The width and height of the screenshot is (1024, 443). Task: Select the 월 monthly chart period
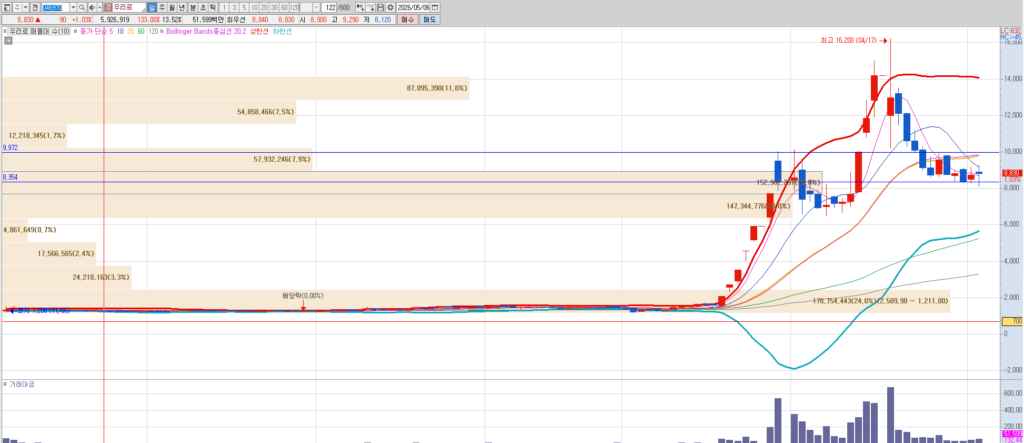[172, 7]
